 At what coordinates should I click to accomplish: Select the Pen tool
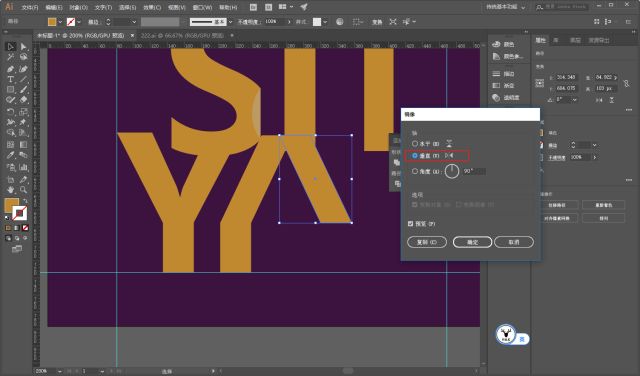(10, 69)
